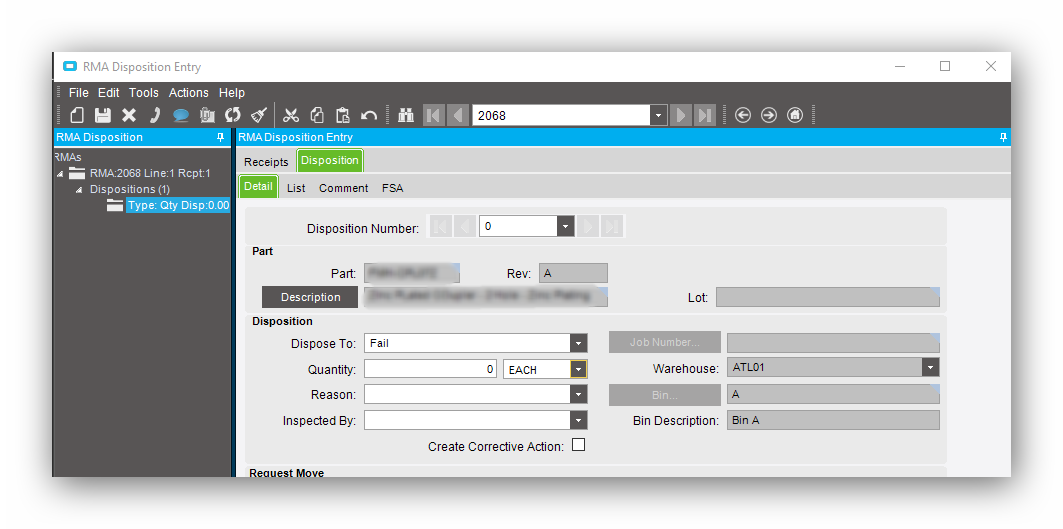Click the Undo arrow icon
The image size is (1063, 529).
coord(369,115)
